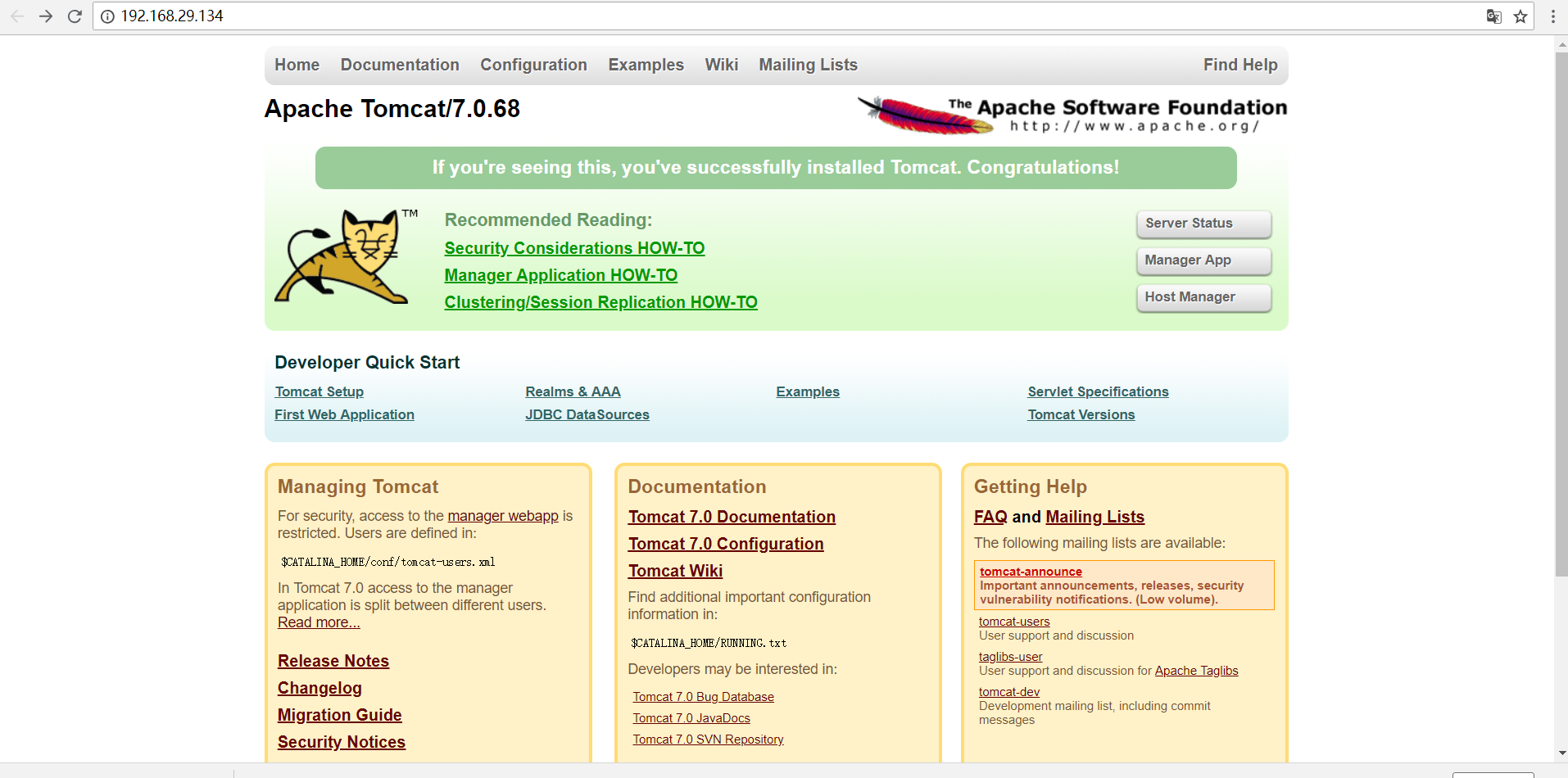Open Security Considerations HOW-TO link

tap(574, 248)
